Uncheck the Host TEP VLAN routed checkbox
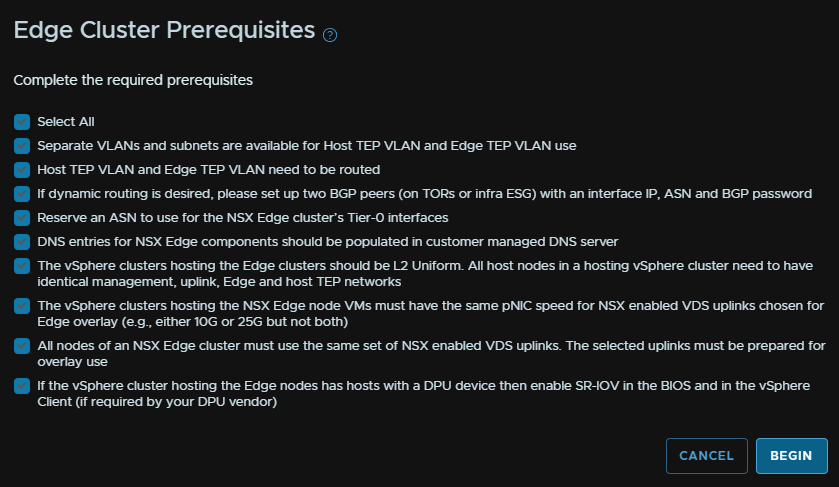 pos(22,170)
